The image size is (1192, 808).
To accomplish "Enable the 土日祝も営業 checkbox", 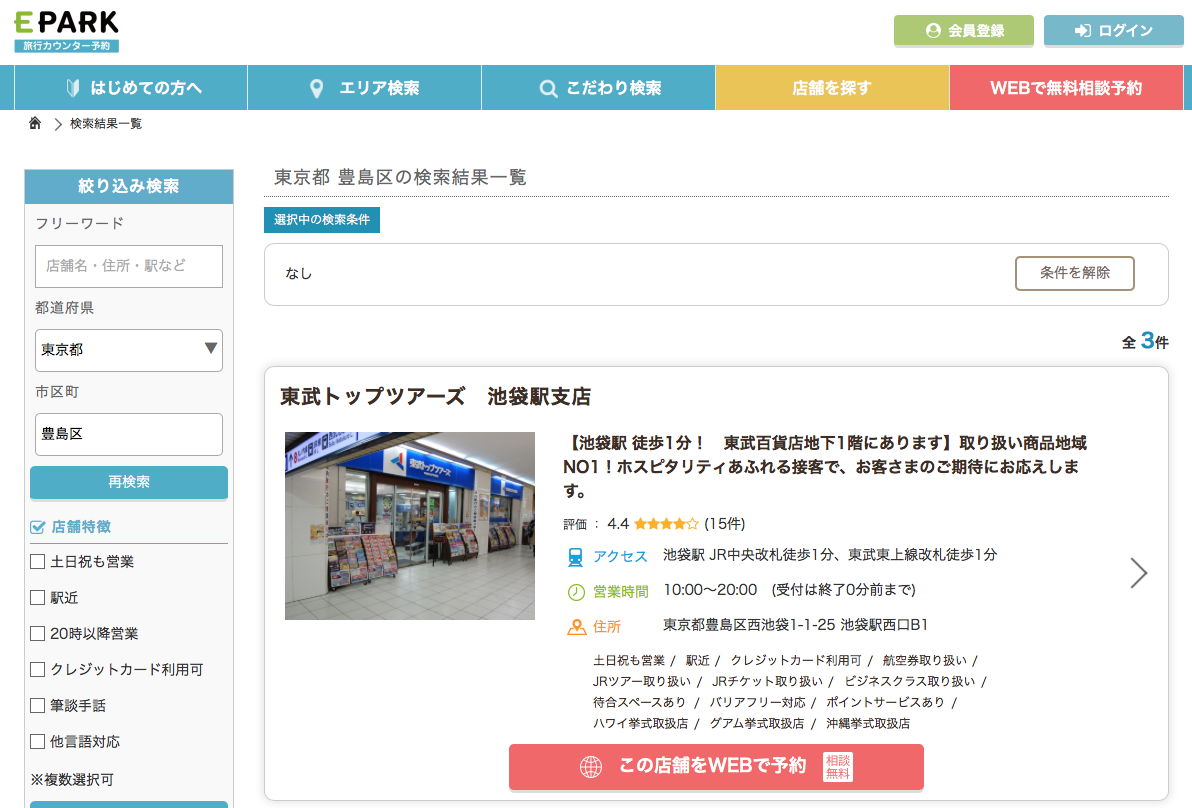I will [36, 562].
